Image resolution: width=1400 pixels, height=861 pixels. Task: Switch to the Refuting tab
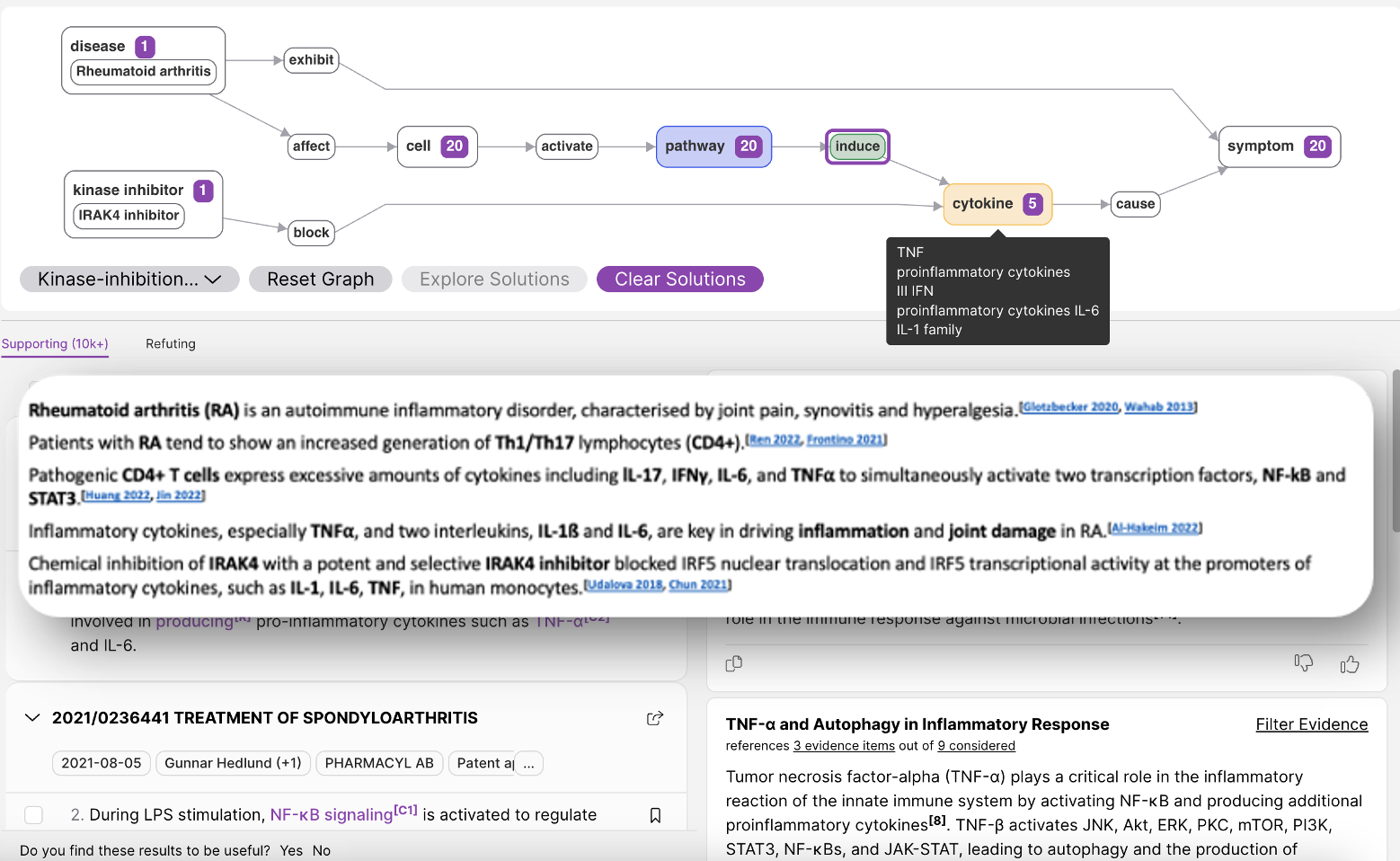[171, 343]
